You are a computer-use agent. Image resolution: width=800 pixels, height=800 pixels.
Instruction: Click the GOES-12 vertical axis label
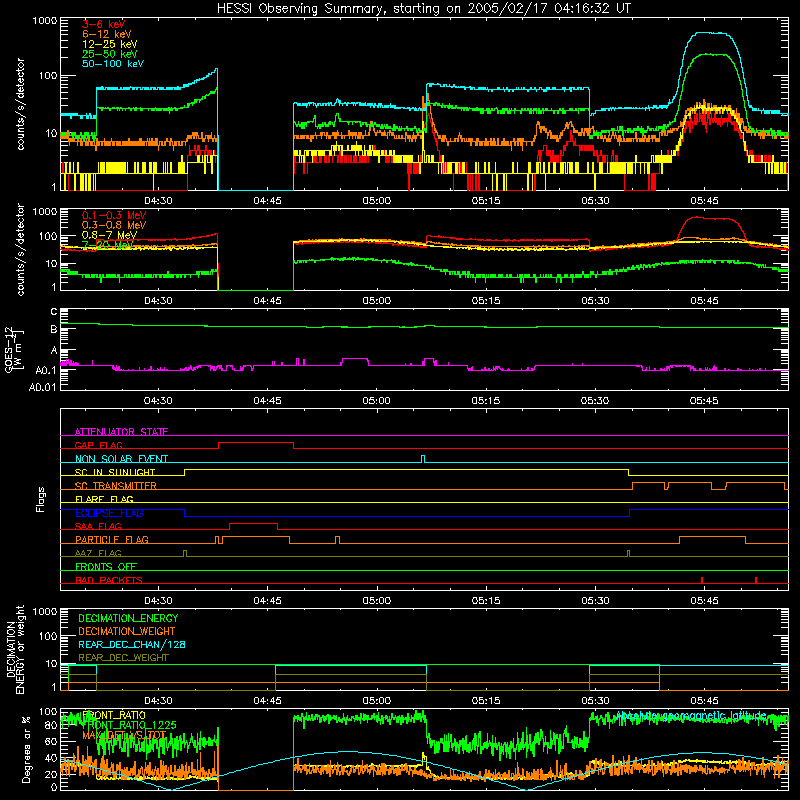pos(14,349)
